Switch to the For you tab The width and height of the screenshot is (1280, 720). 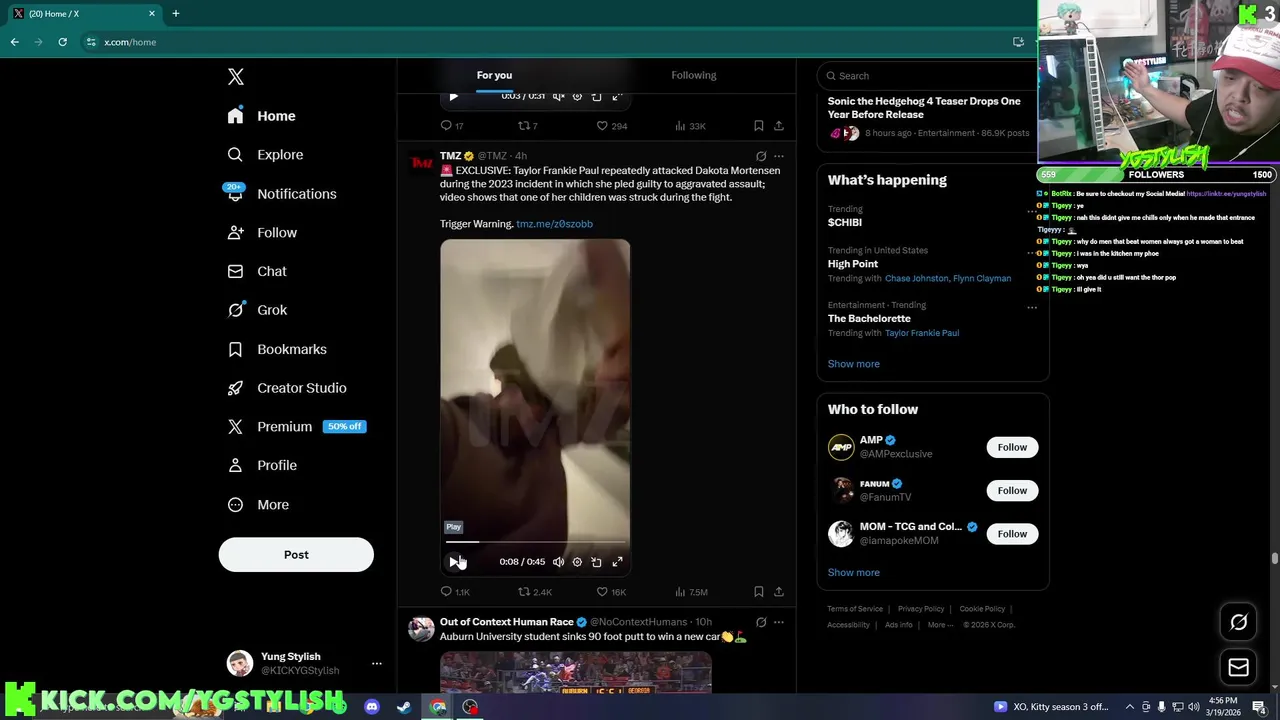pyautogui.click(x=494, y=75)
